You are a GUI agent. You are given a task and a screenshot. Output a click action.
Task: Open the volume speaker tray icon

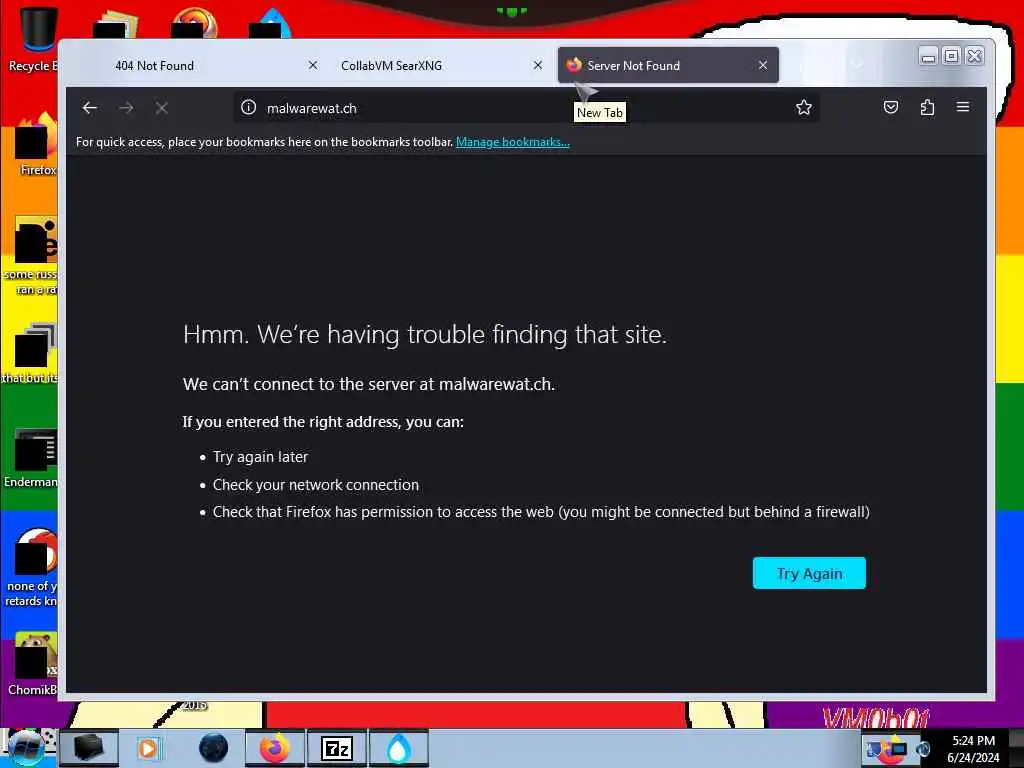click(923, 749)
